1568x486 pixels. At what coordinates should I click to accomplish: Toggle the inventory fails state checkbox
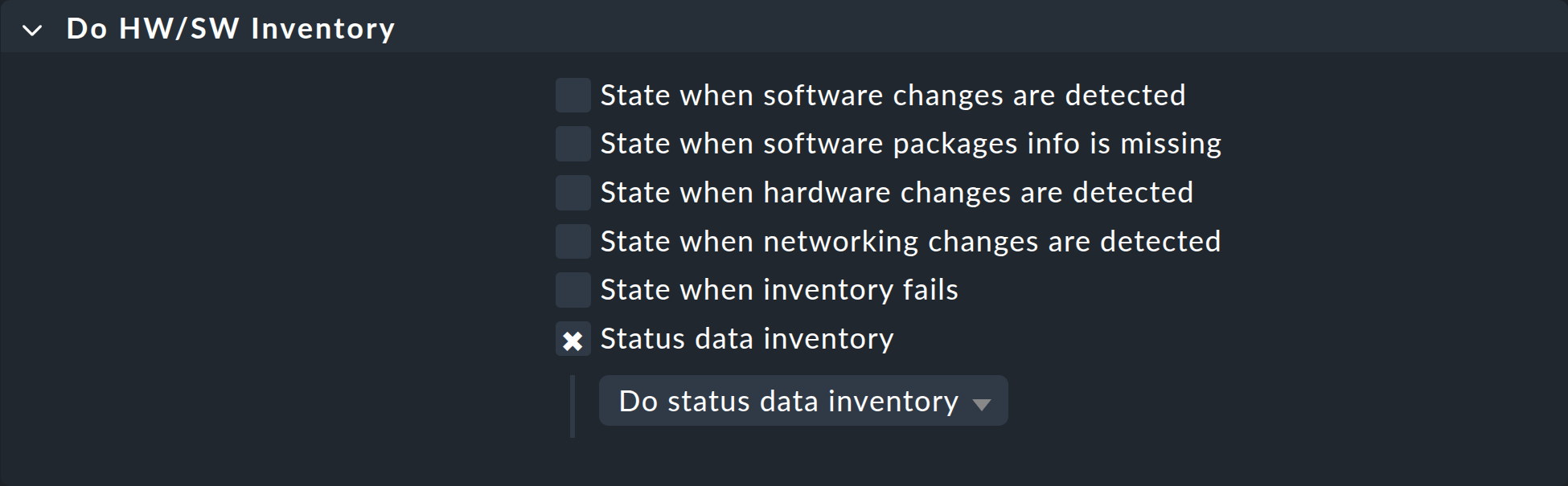coord(572,290)
